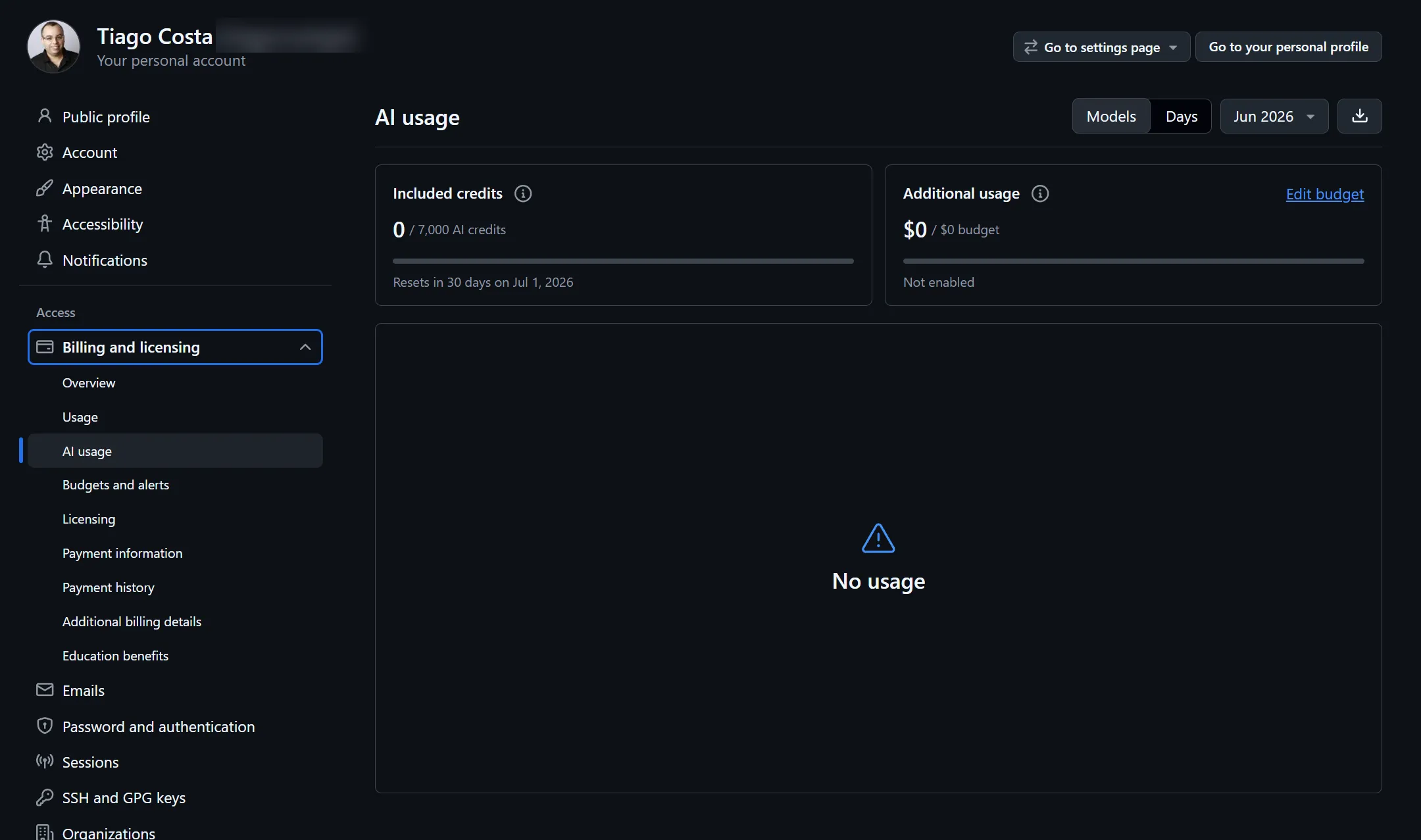Click the SSH and GPG key icon
The height and width of the screenshot is (840, 1421).
click(45, 797)
